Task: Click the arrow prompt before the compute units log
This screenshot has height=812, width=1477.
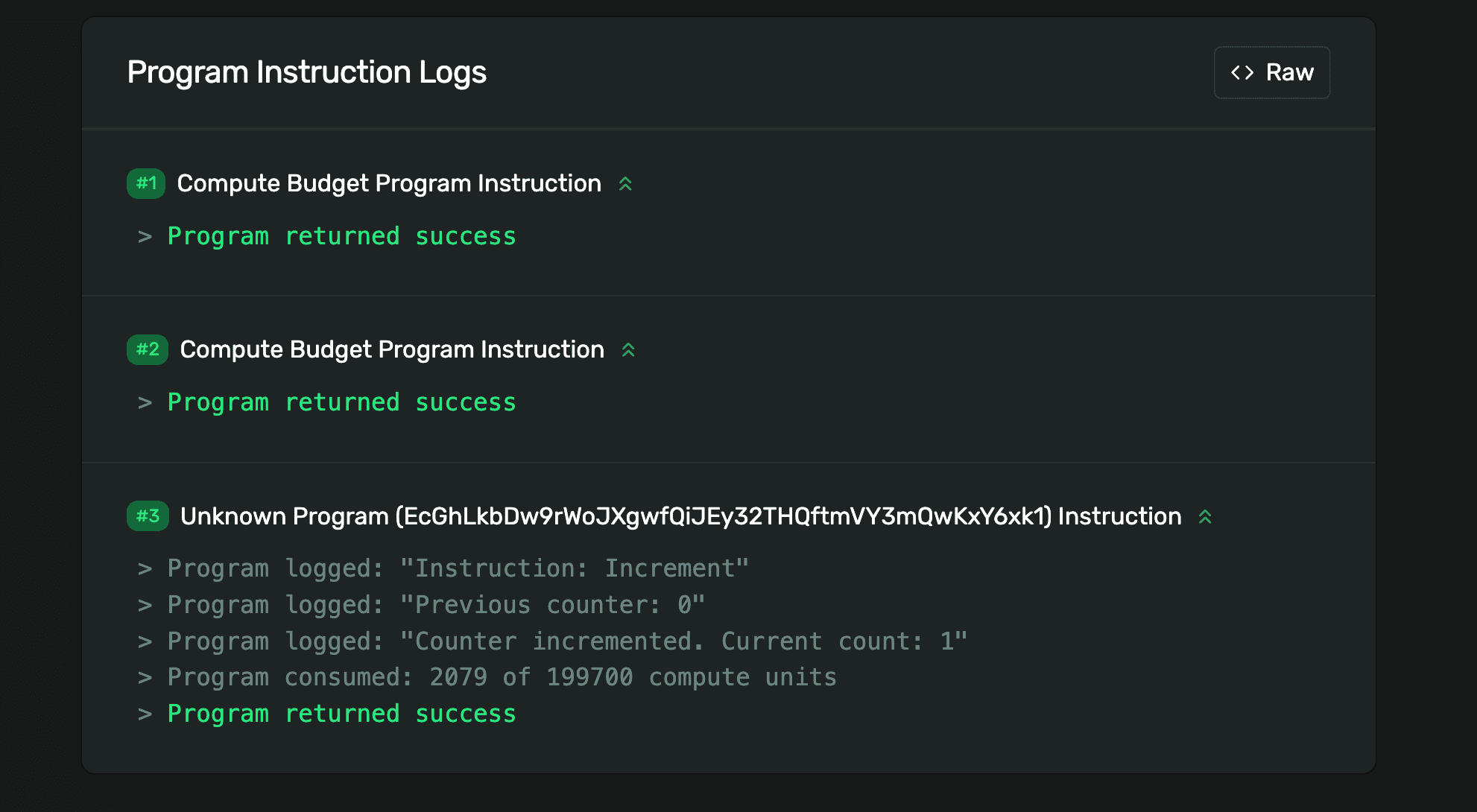Action: pos(145,677)
